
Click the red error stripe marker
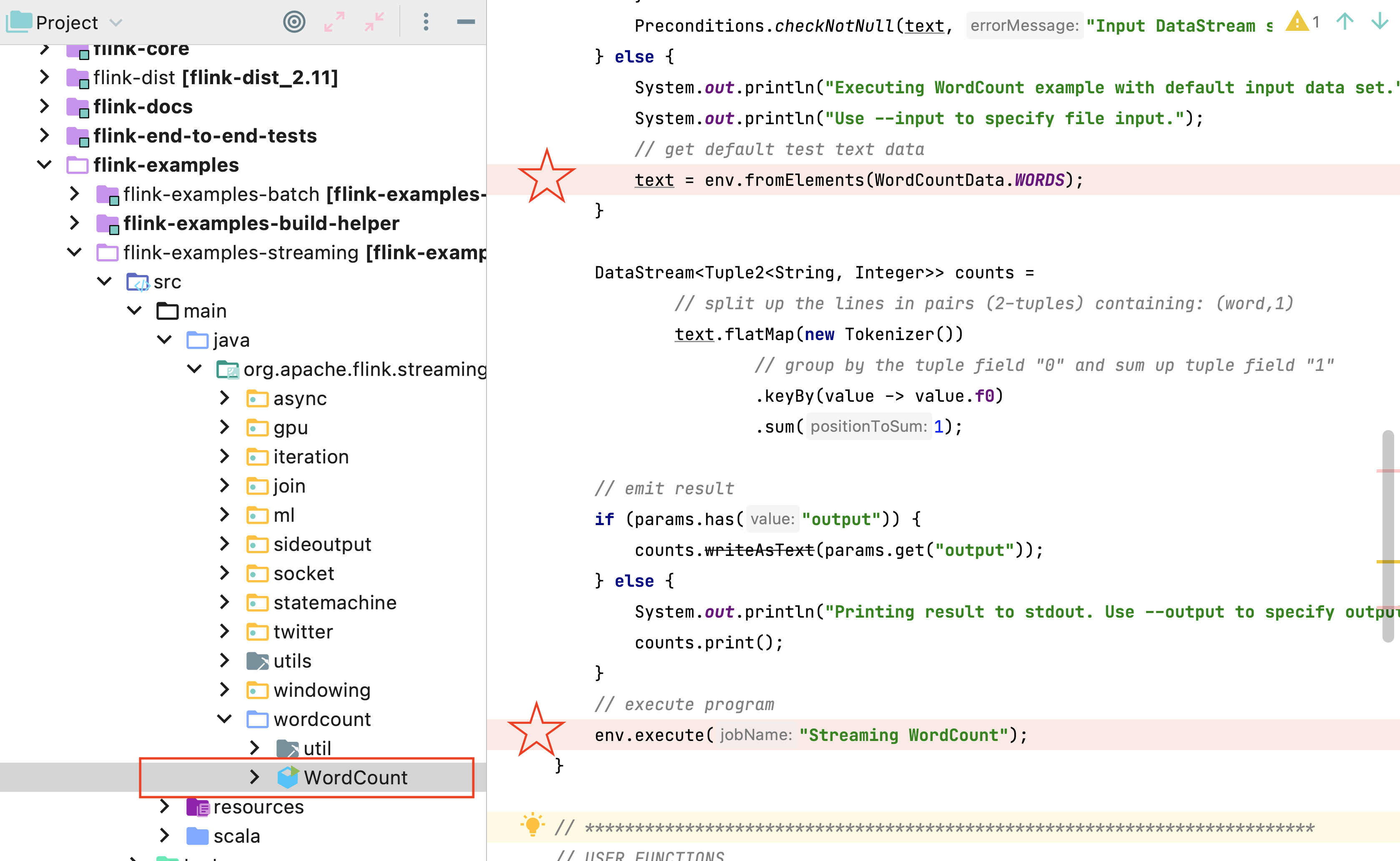click(x=1388, y=471)
